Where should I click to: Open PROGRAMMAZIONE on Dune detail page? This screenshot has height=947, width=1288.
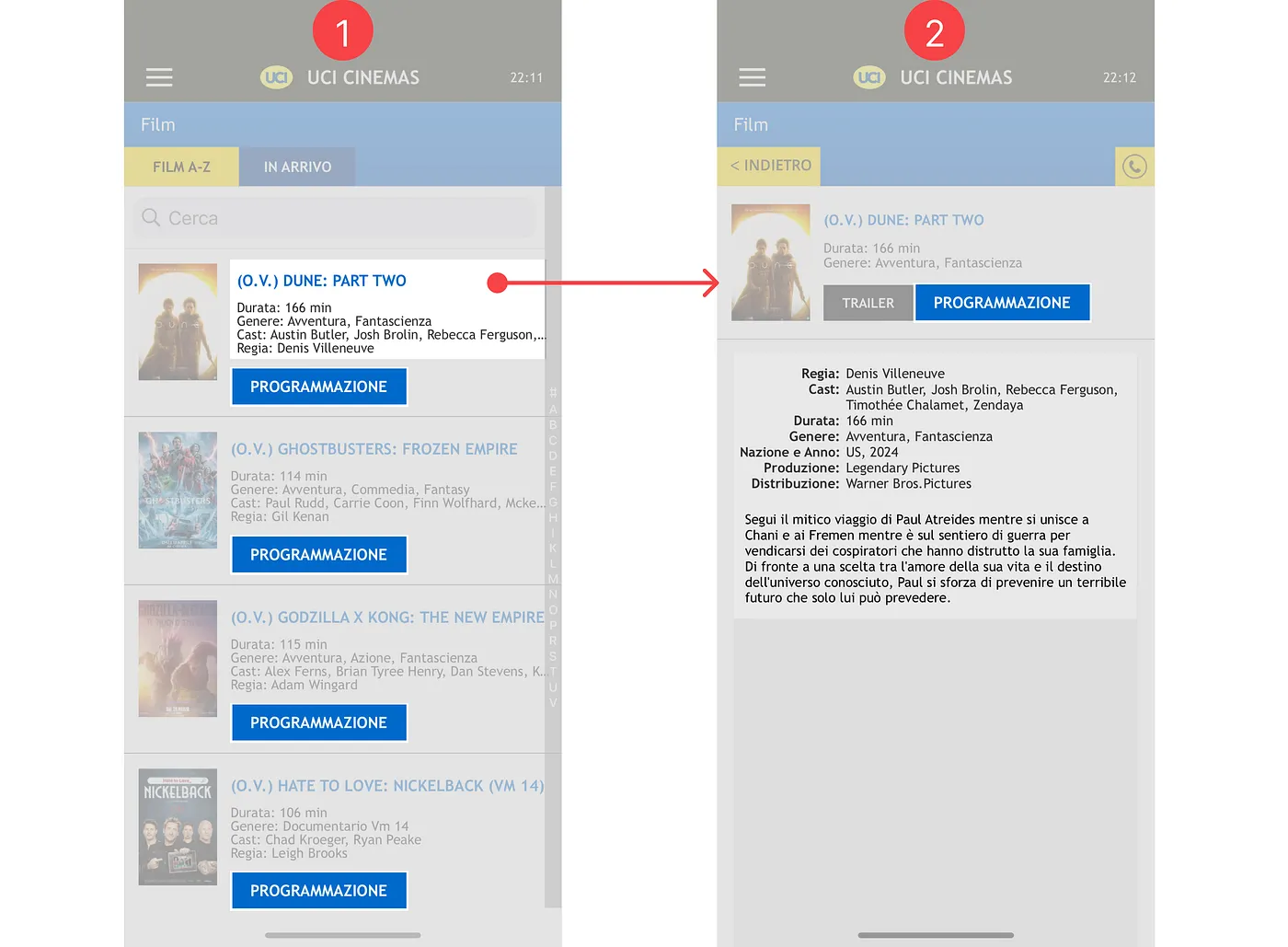[1002, 303]
